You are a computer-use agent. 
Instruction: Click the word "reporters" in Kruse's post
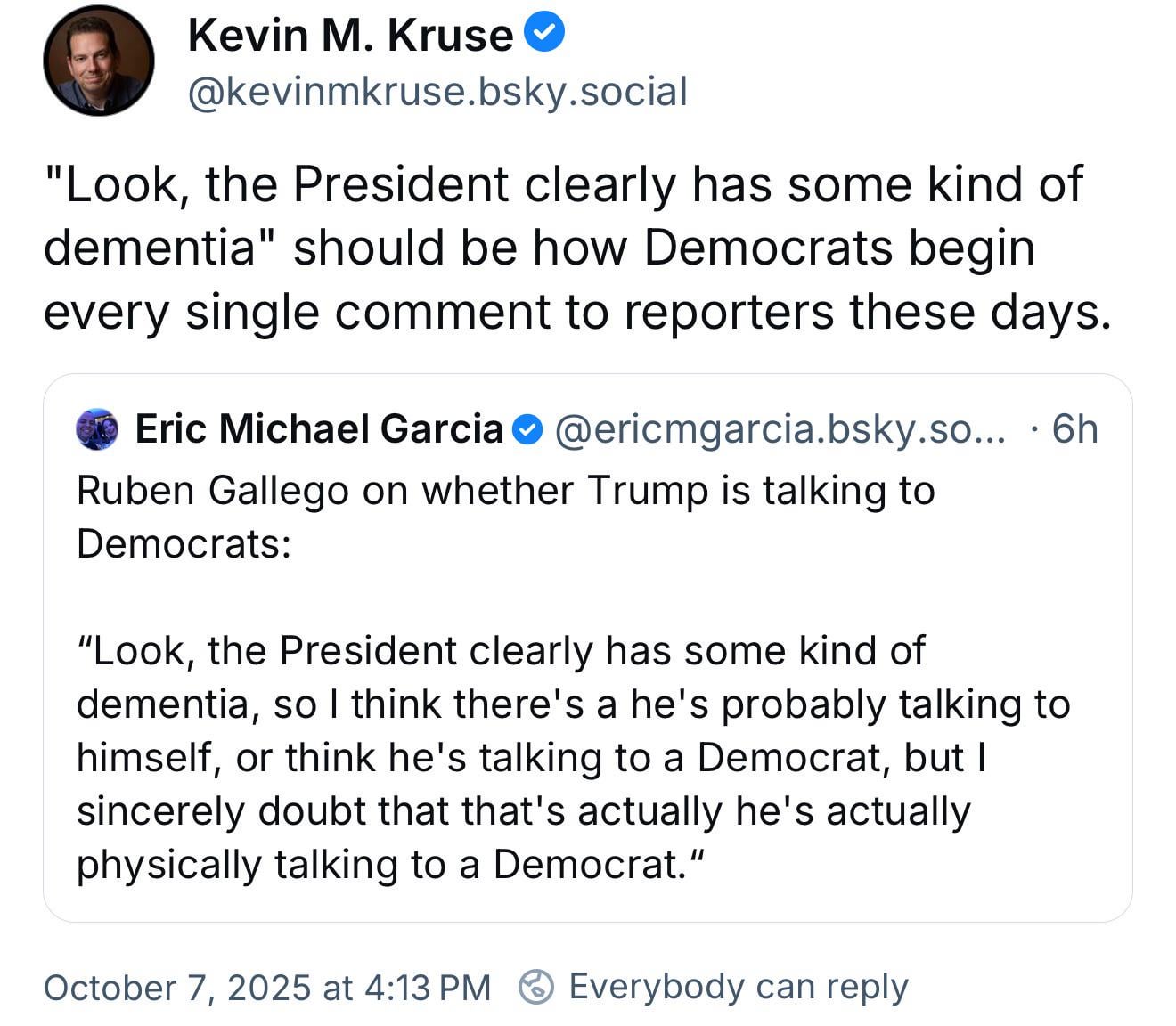coord(729,312)
